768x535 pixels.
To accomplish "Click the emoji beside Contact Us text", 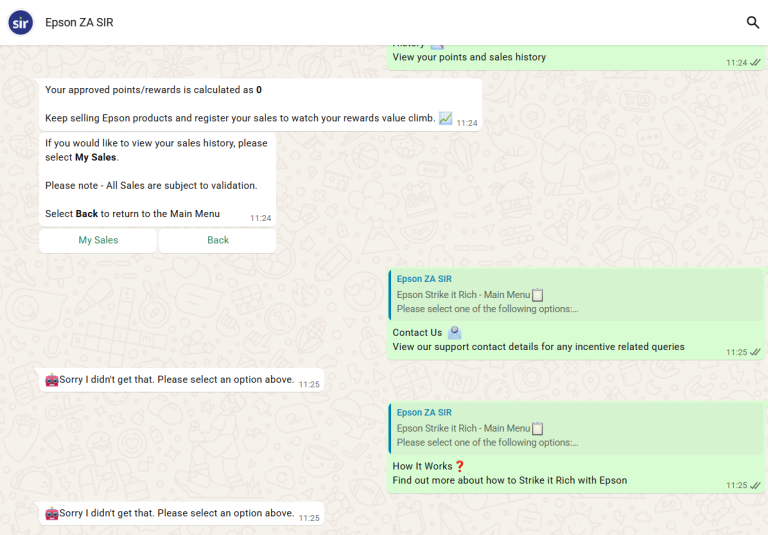I will pyautogui.click(x=455, y=333).
